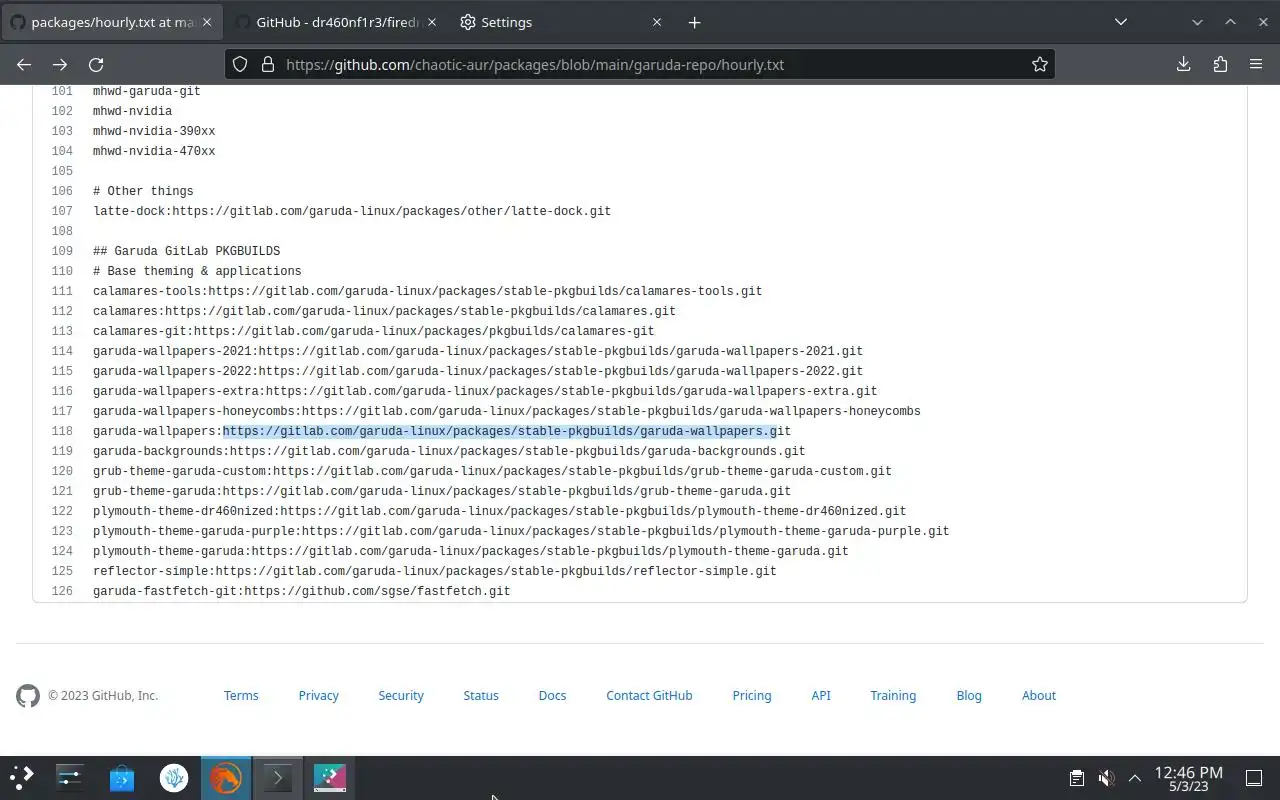Screen dimensions: 1280x800
Task: Open the clock showing 12:46 PM
Action: [1188, 778]
